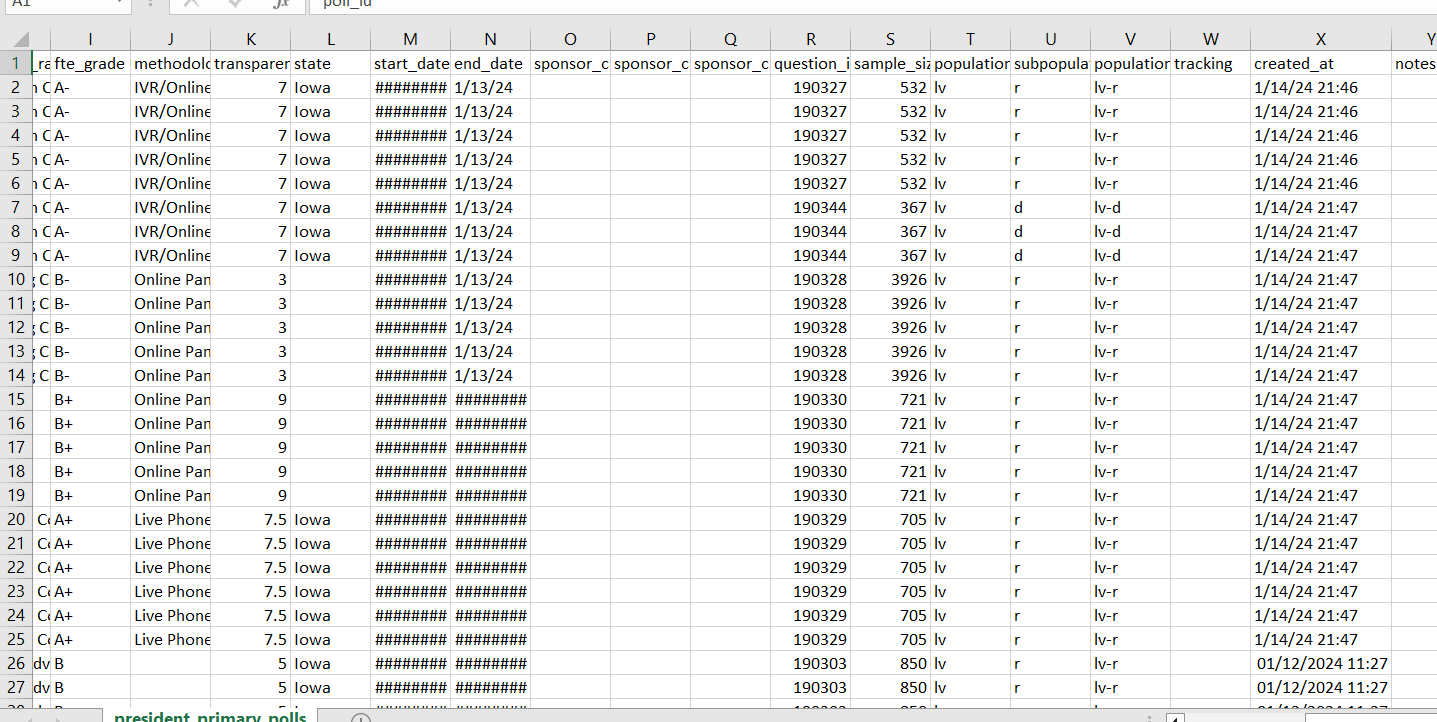Click sample size 850 in row 26
This screenshot has height=722, width=1437.
coord(890,663)
